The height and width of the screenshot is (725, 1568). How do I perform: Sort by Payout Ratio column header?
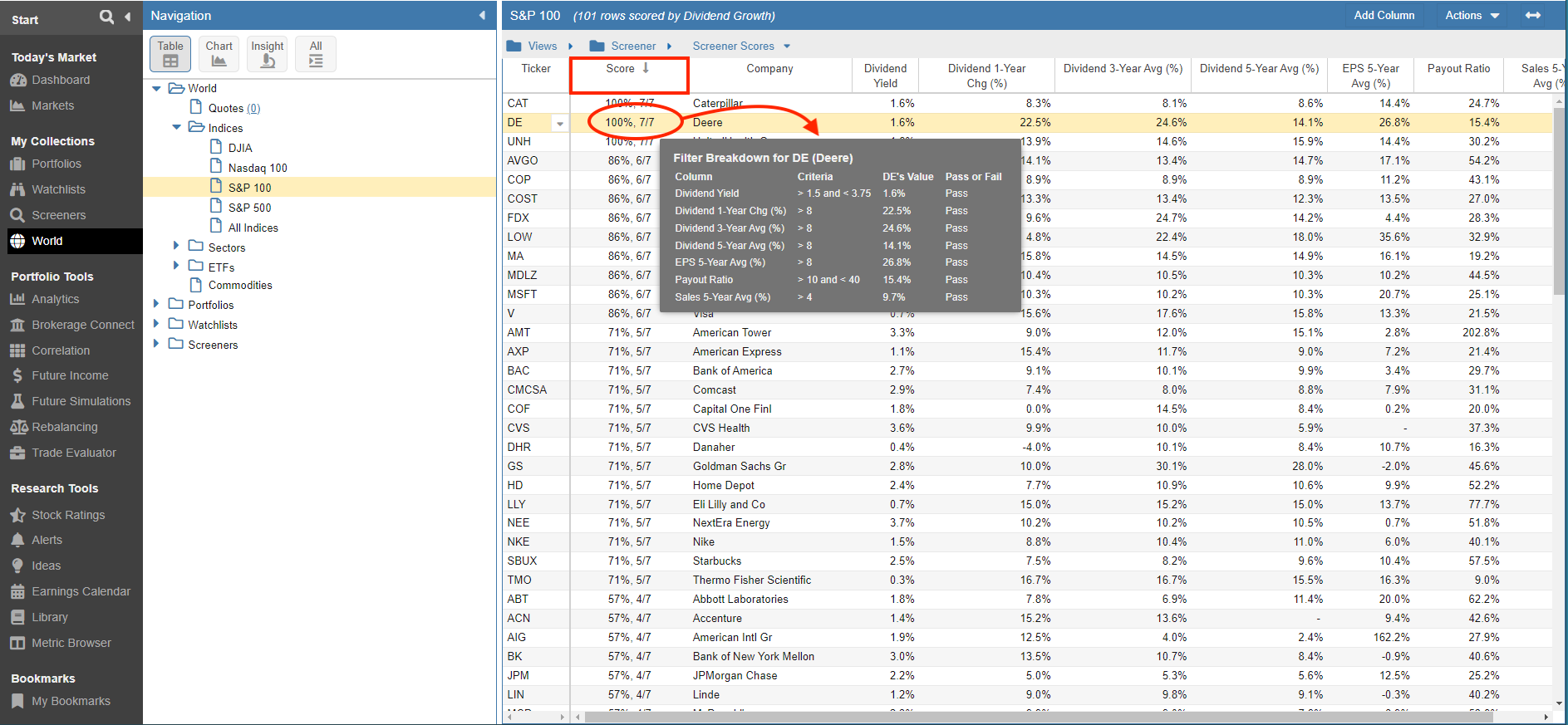click(x=1458, y=76)
